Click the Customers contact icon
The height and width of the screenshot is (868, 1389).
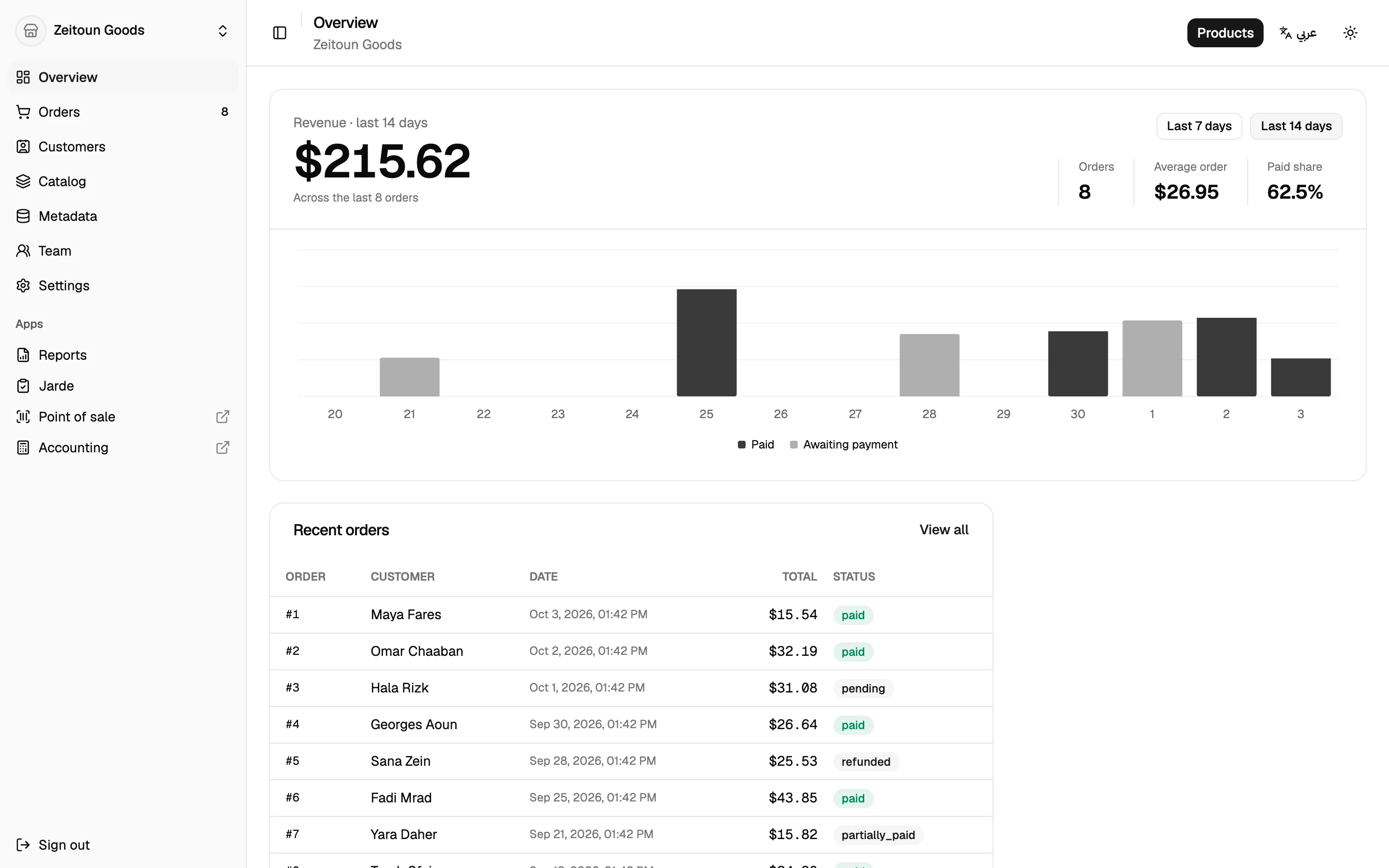[x=23, y=147]
